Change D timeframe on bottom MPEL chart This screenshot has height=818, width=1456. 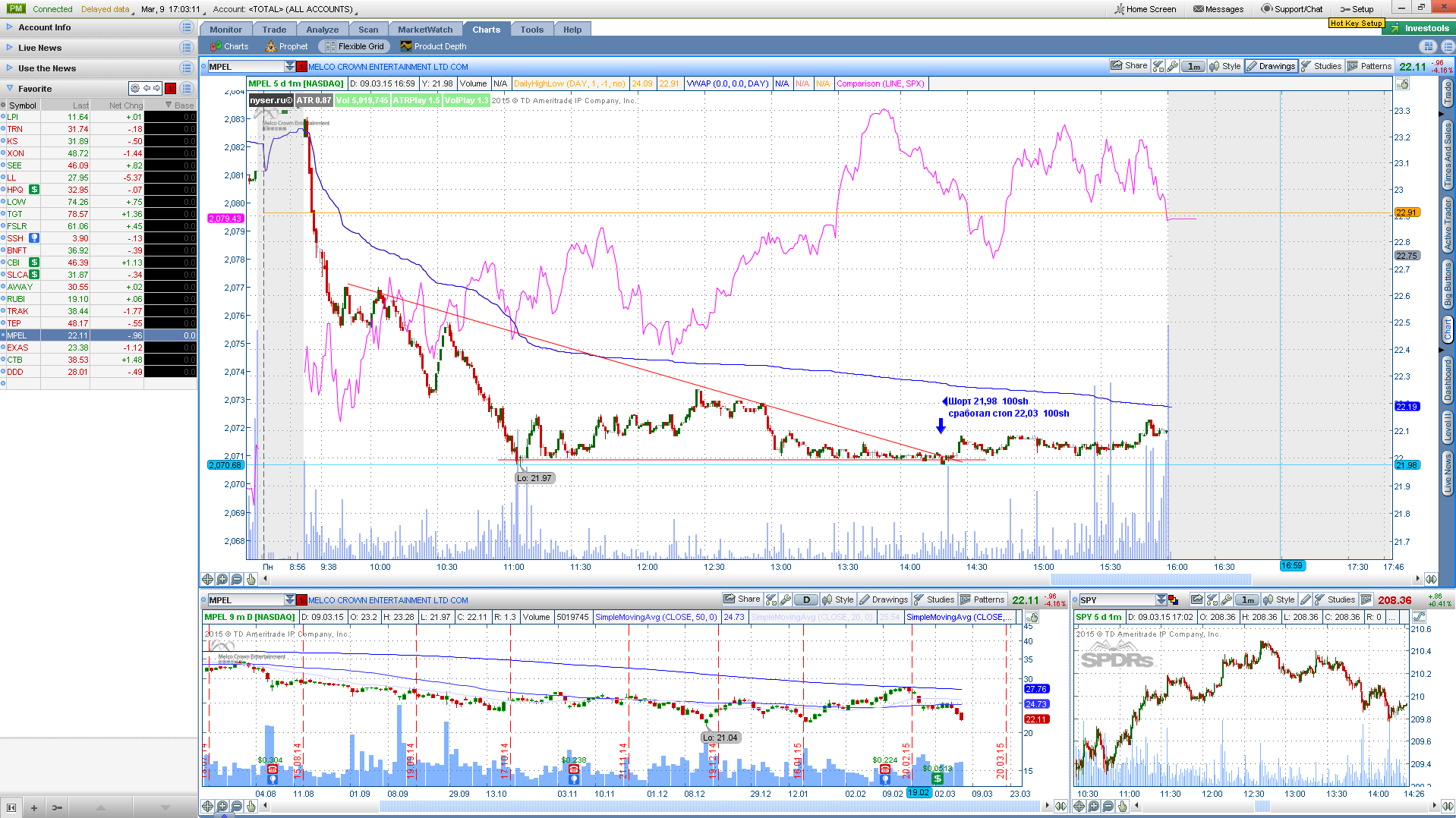click(x=806, y=599)
